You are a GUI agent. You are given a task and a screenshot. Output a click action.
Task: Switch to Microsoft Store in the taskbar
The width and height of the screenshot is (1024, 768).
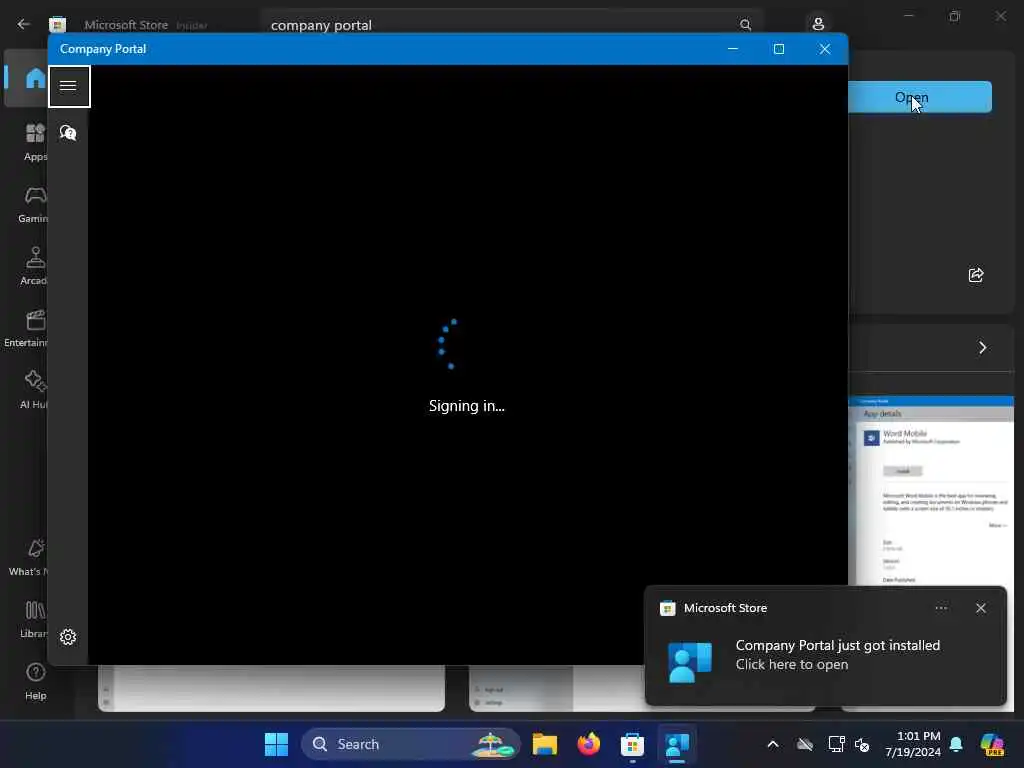pos(632,744)
